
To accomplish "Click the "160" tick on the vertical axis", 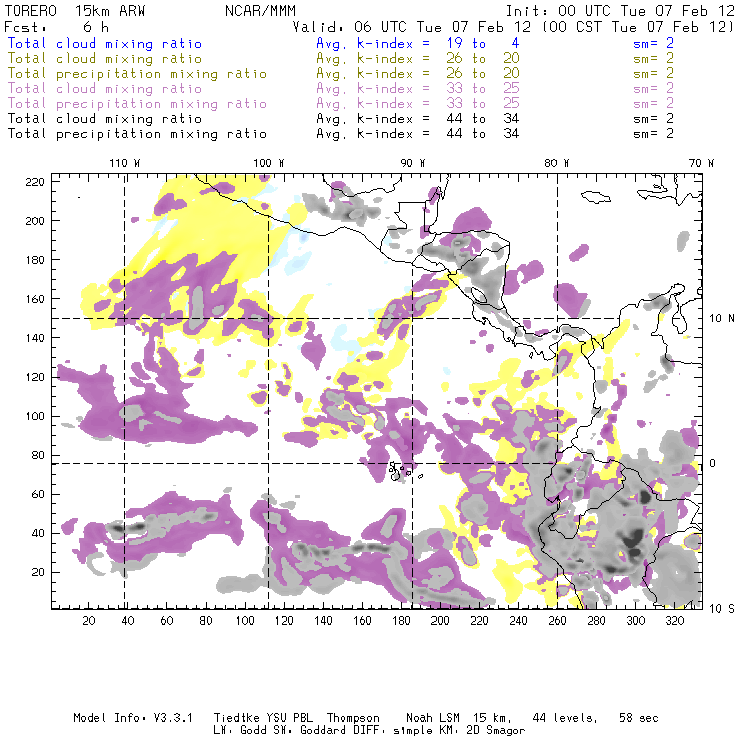I will (35, 299).
